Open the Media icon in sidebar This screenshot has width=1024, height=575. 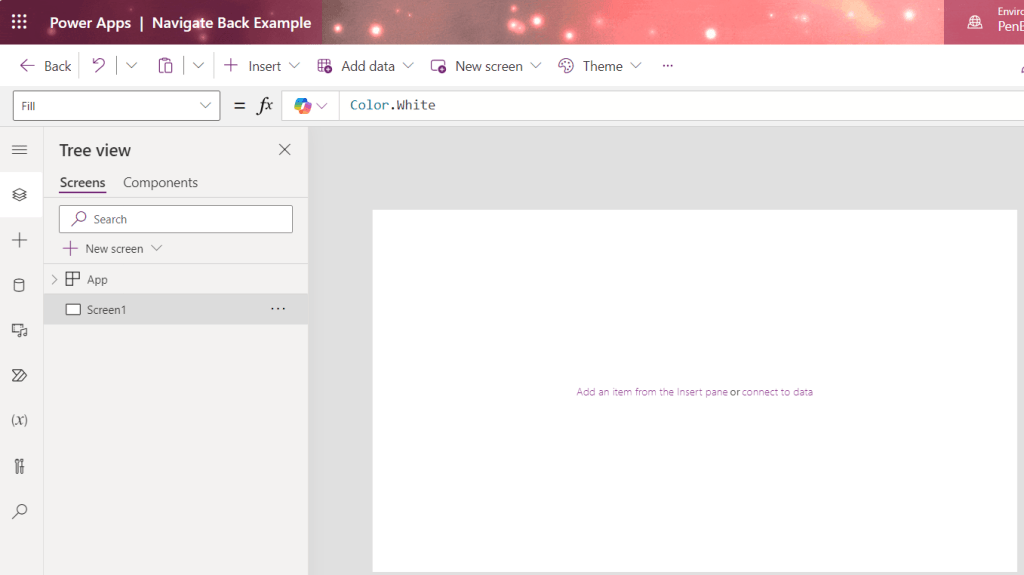19,330
